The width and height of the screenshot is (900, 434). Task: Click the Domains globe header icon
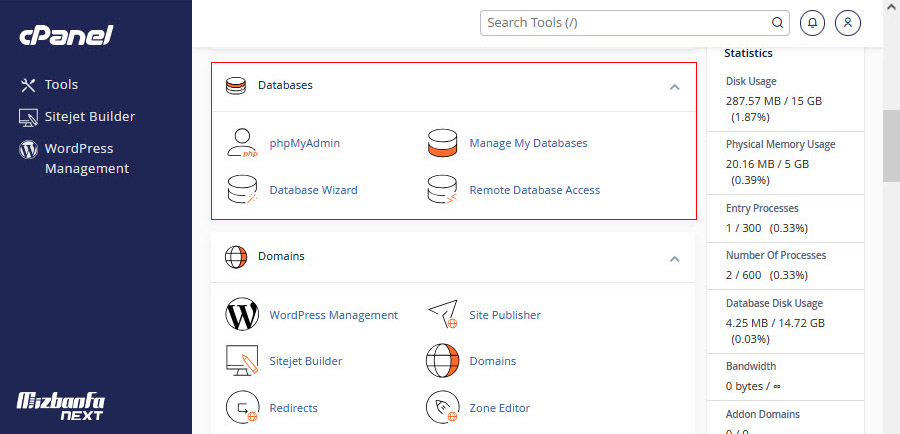coord(235,257)
